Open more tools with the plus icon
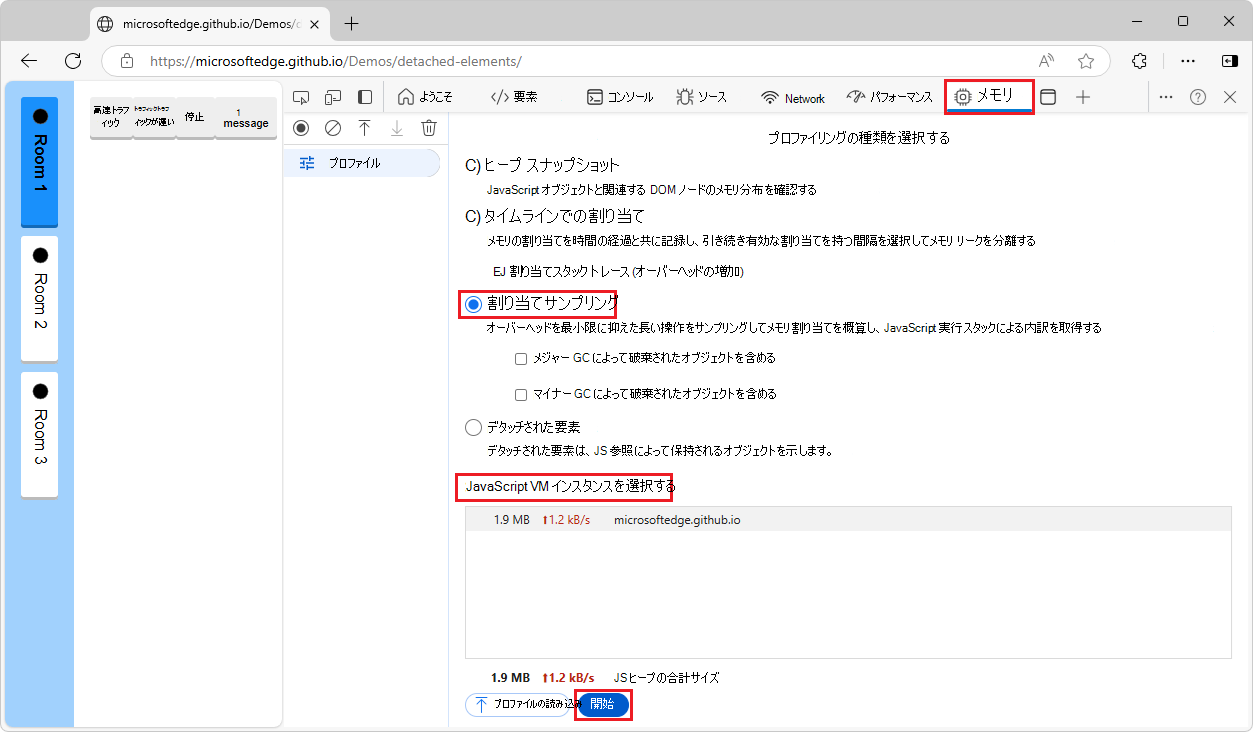 click(1083, 96)
